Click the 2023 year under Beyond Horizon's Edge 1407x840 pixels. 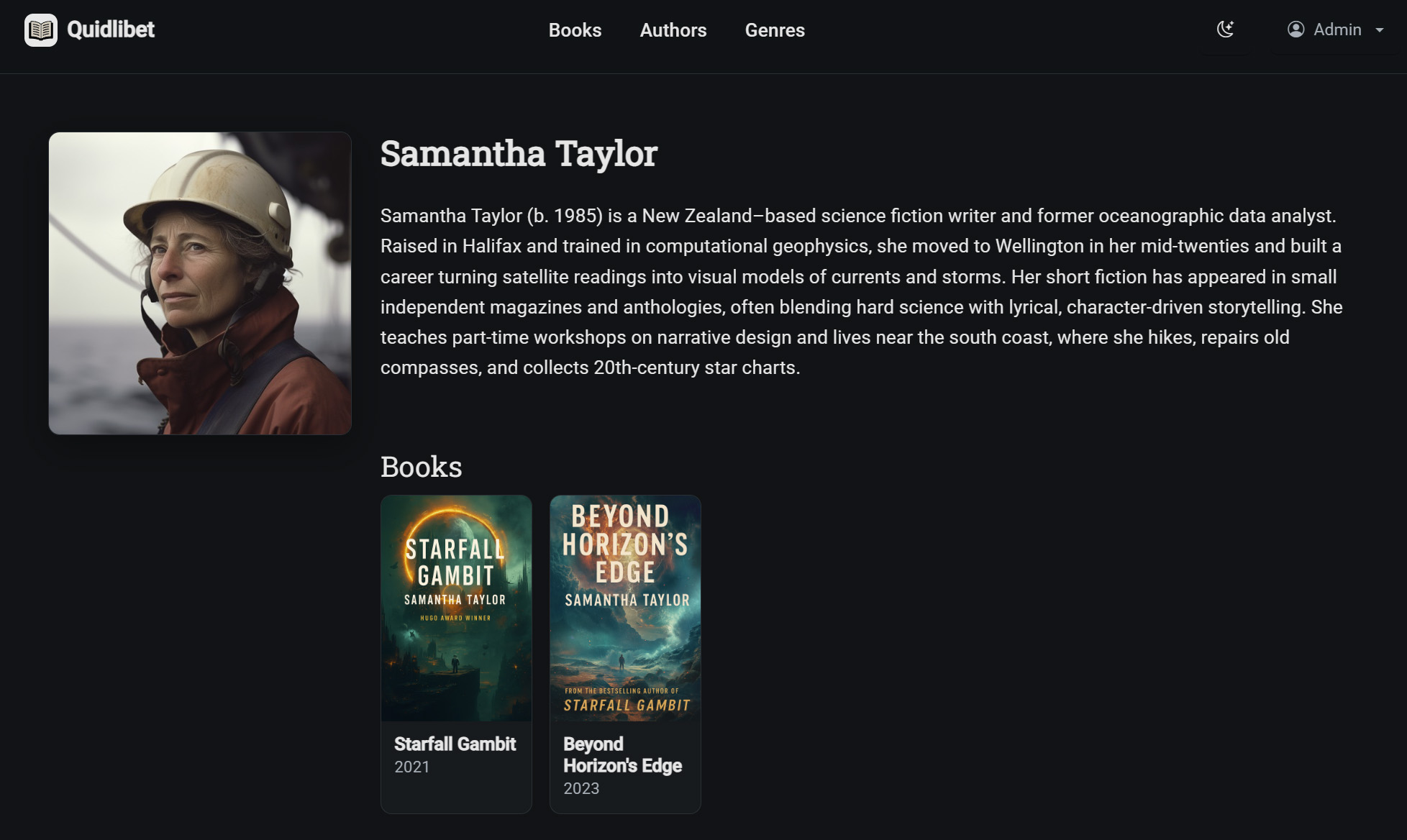point(580,788)
